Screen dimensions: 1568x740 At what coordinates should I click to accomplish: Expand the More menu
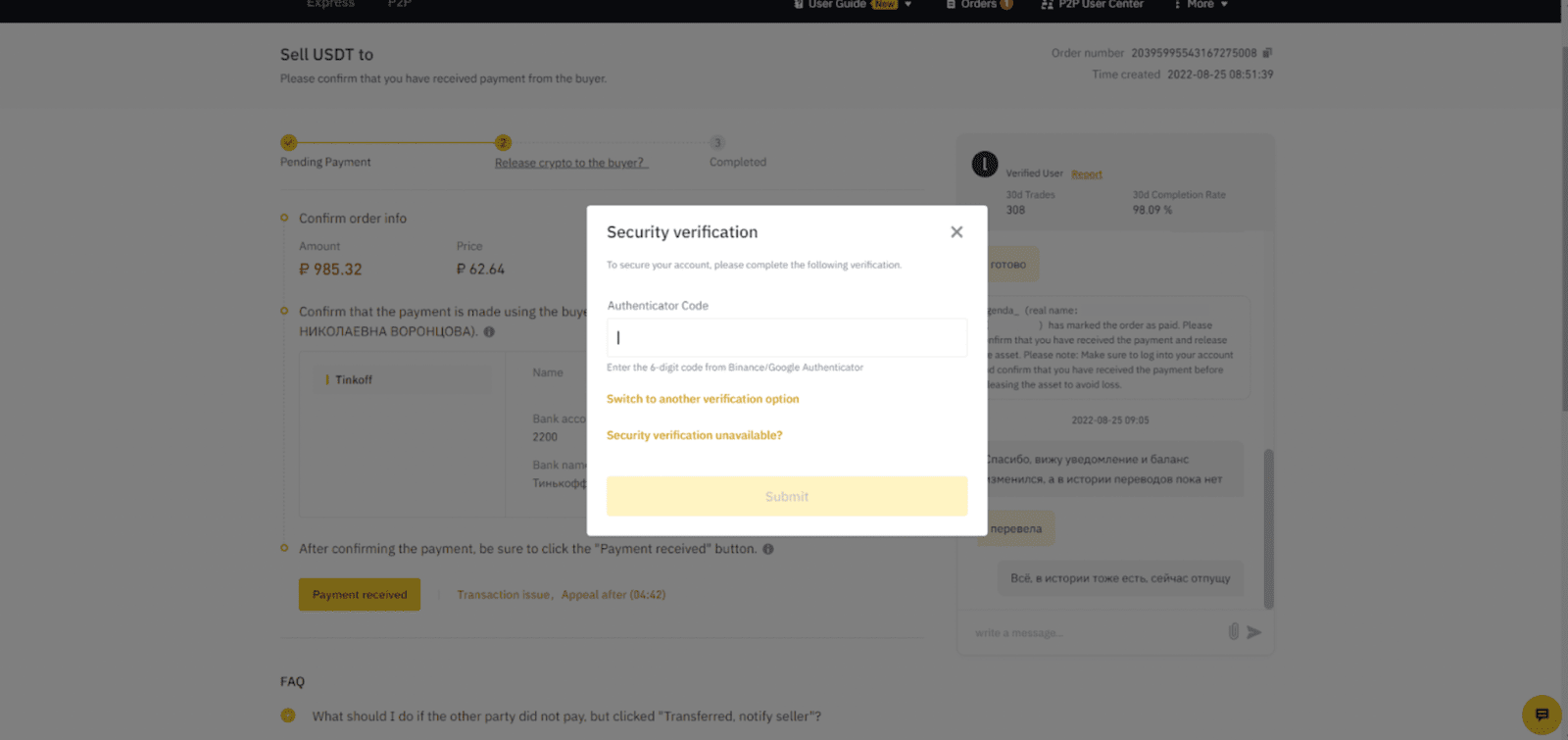point(1201,5)
